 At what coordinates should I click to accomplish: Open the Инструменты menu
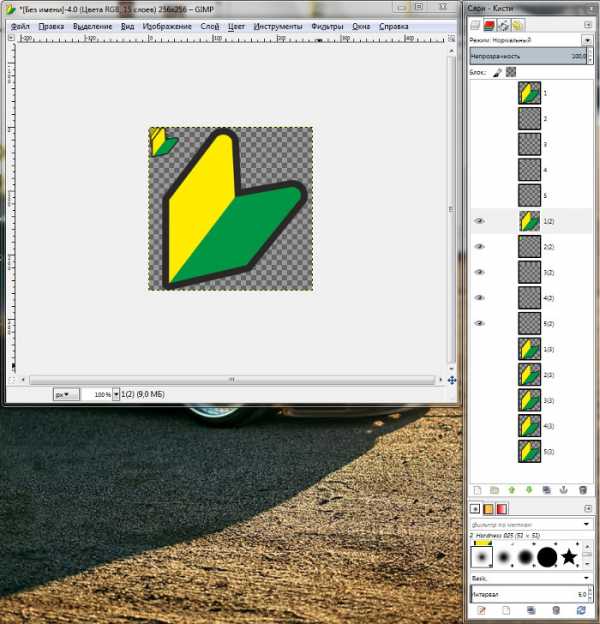278,26
